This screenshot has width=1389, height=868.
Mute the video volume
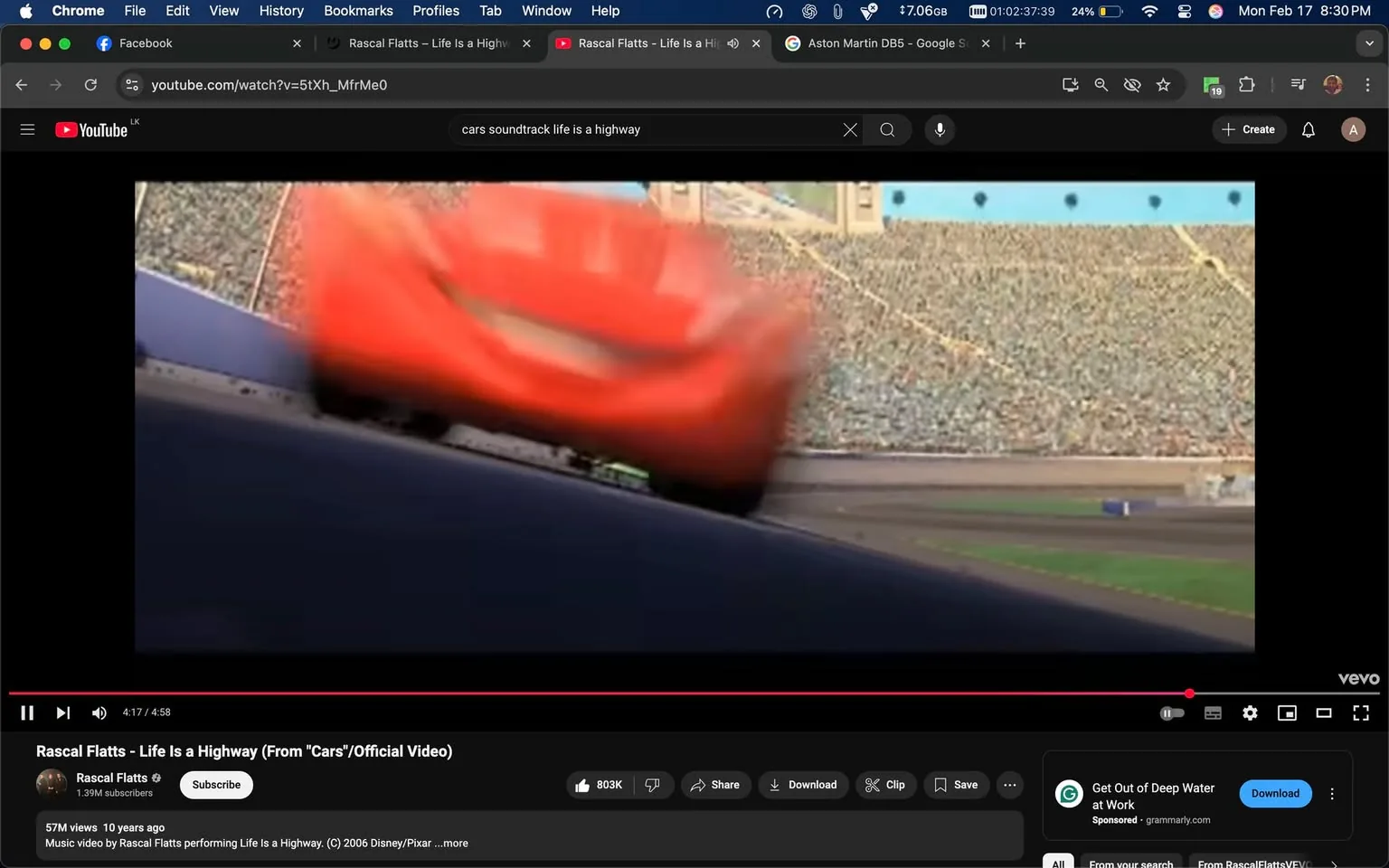coord(99,712)
